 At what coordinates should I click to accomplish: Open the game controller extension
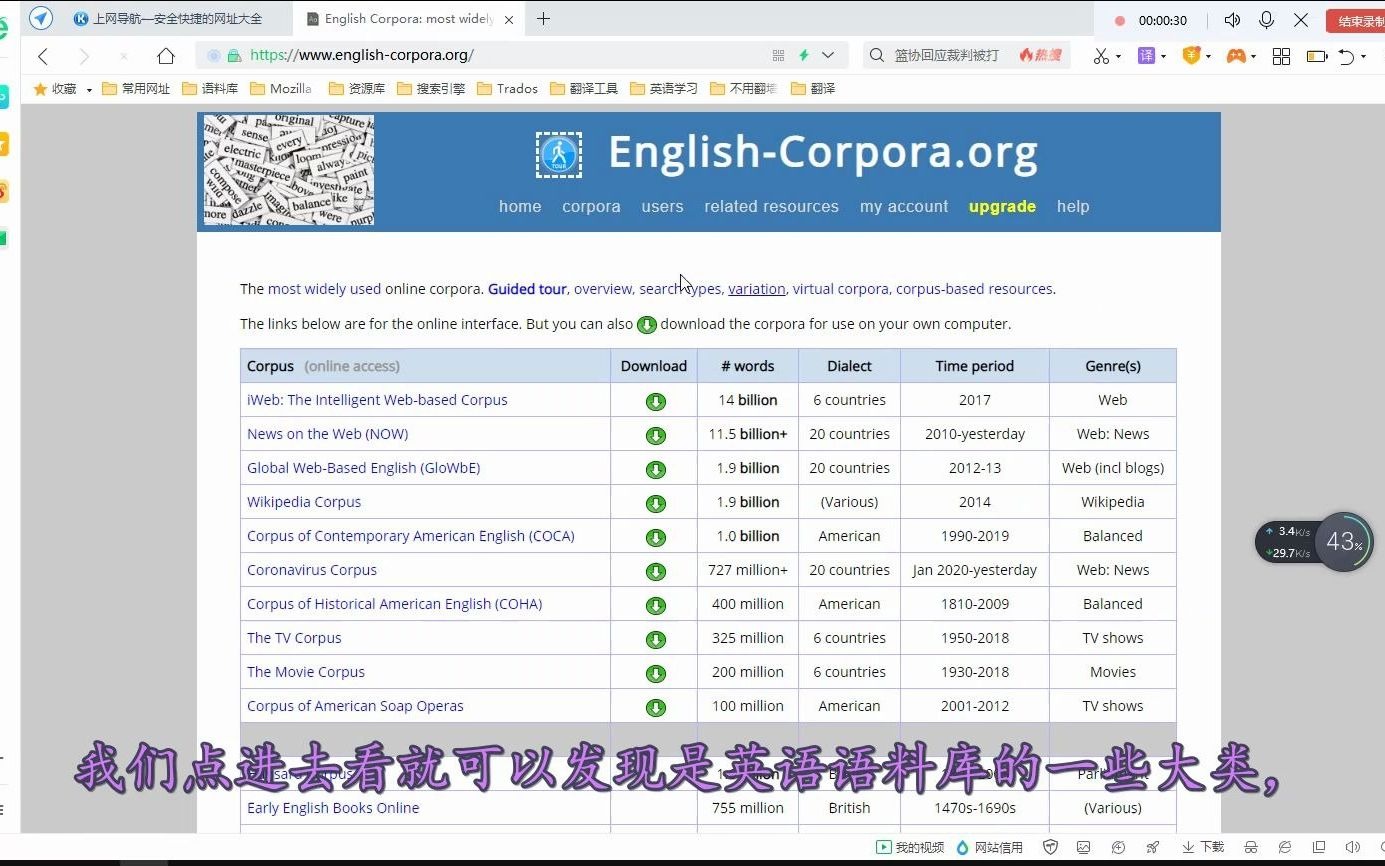(1236, 56)
